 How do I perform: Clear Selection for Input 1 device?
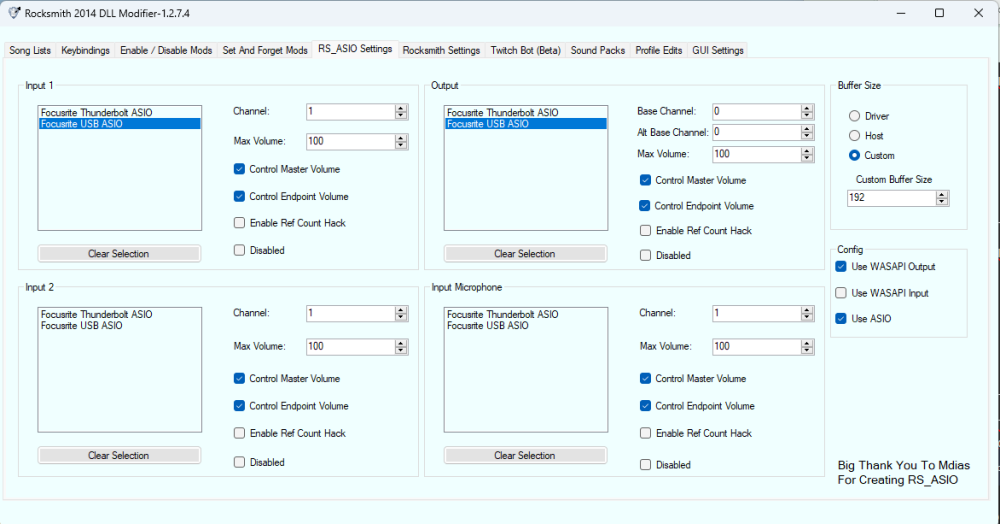tap(118, 254)
